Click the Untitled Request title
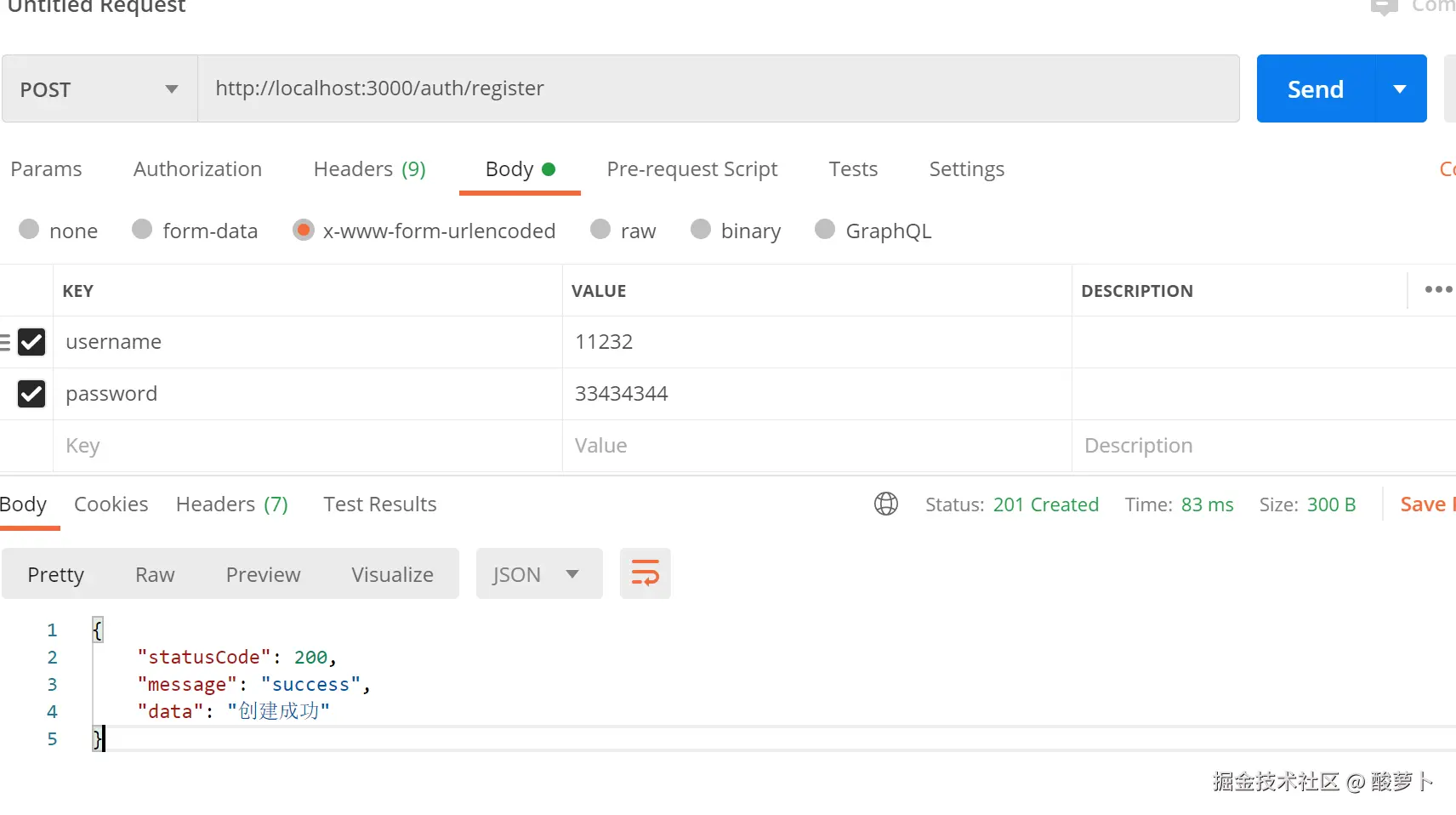 [96, 7]
